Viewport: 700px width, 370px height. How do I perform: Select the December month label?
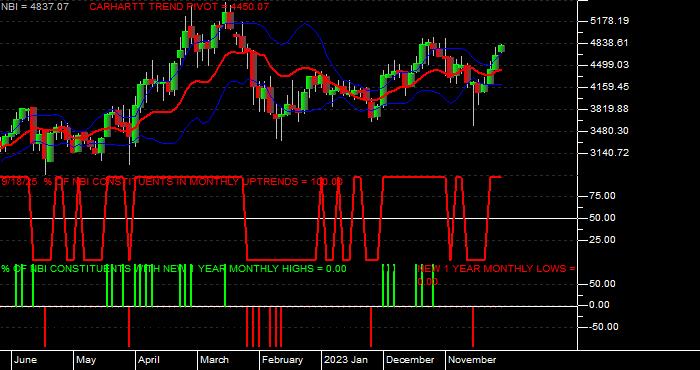coord(410,360)
